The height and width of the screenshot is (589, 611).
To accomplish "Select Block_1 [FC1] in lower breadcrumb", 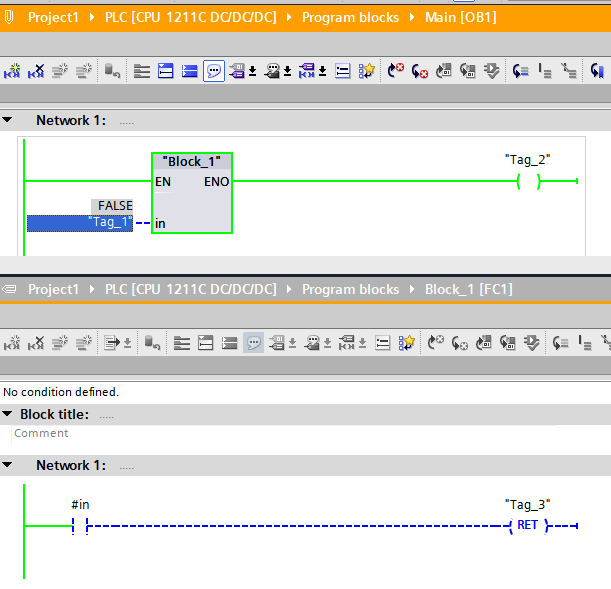I will 468,289.
